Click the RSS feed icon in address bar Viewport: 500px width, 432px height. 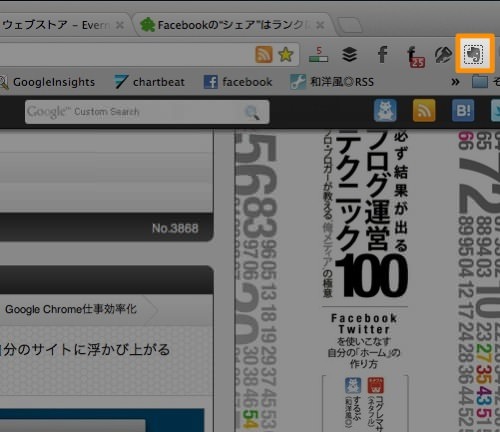(264, 54)
